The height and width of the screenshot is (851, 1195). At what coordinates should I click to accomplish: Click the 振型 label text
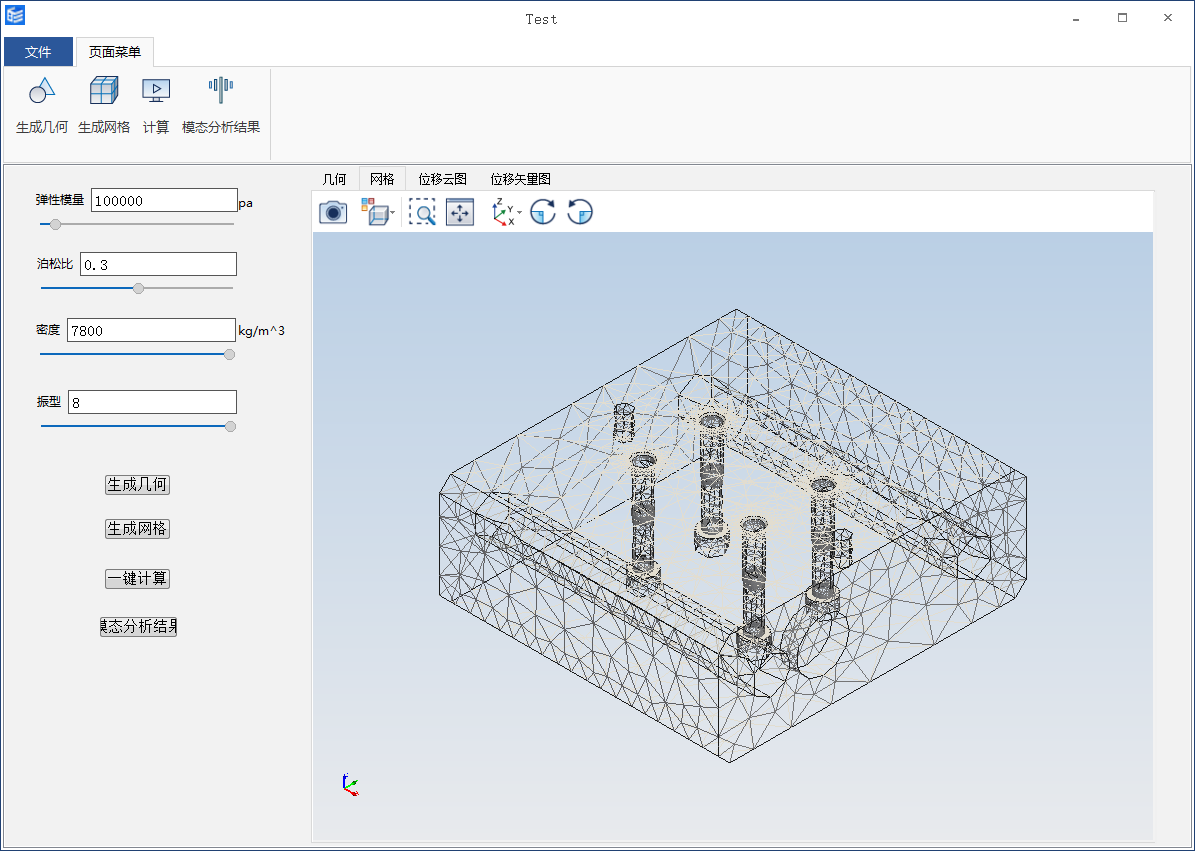point(49,402)
